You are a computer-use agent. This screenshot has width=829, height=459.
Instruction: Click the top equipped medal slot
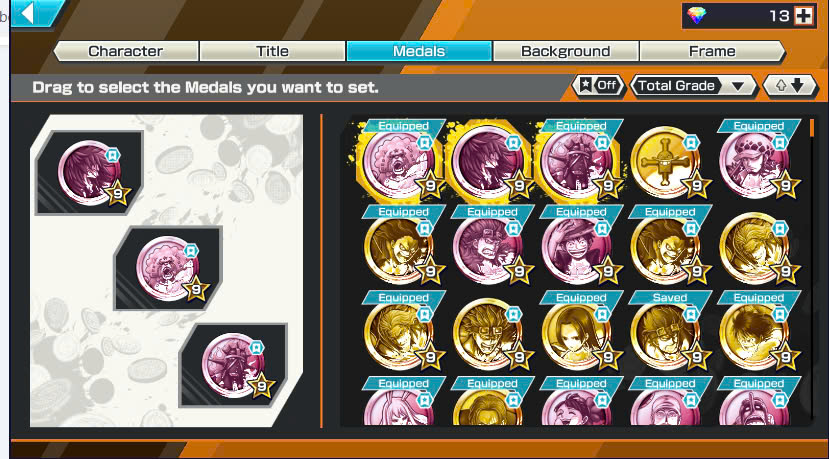point(89,172)
